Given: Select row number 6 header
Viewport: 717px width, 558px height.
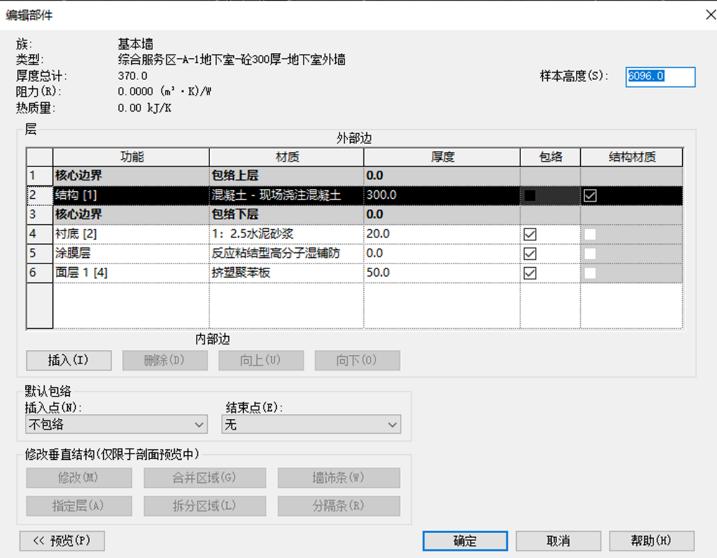Looking at the screenshot, I should [39, 273].
